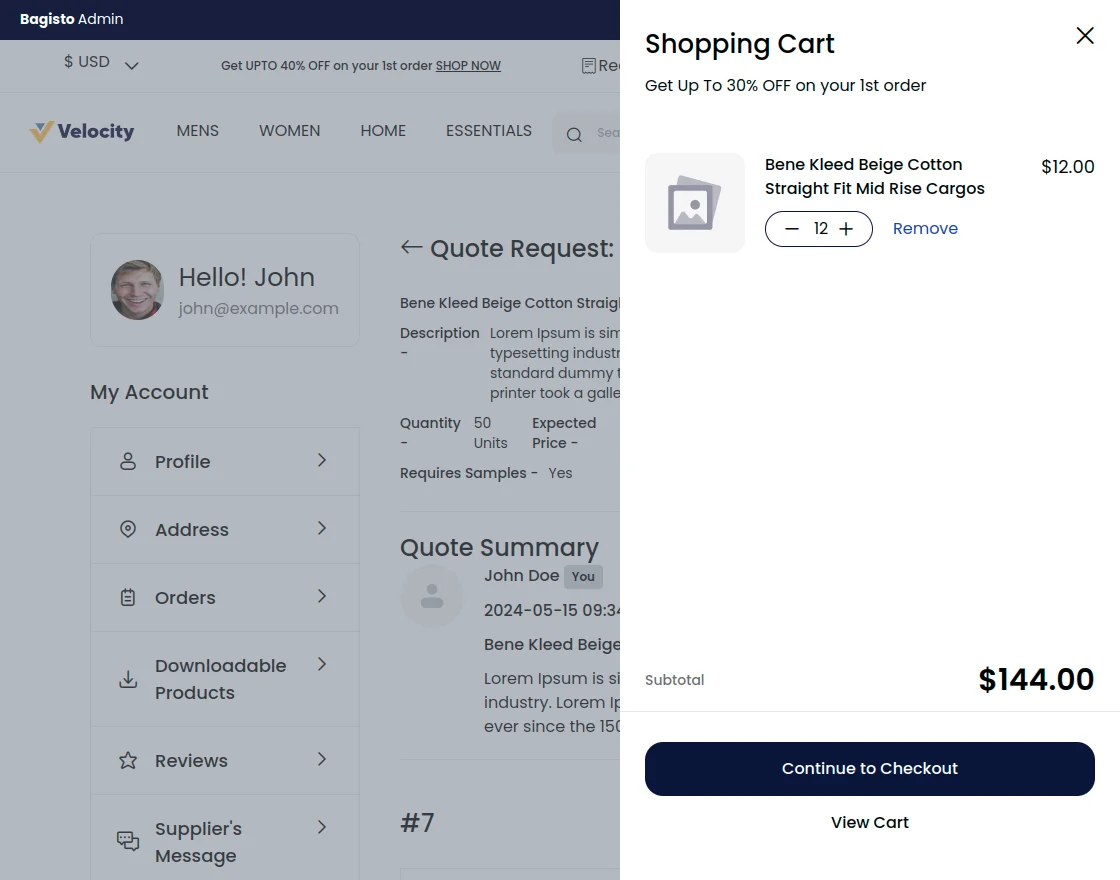Click Continue to Checkout button
The image size is (1120, 880).
pyautogui.click(x=869, y=769)
